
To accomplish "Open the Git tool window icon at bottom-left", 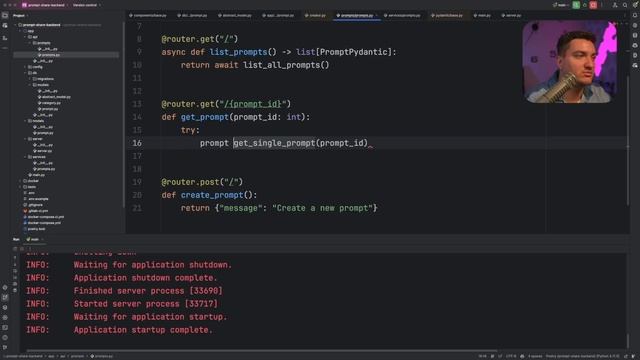I will (5, 347).
